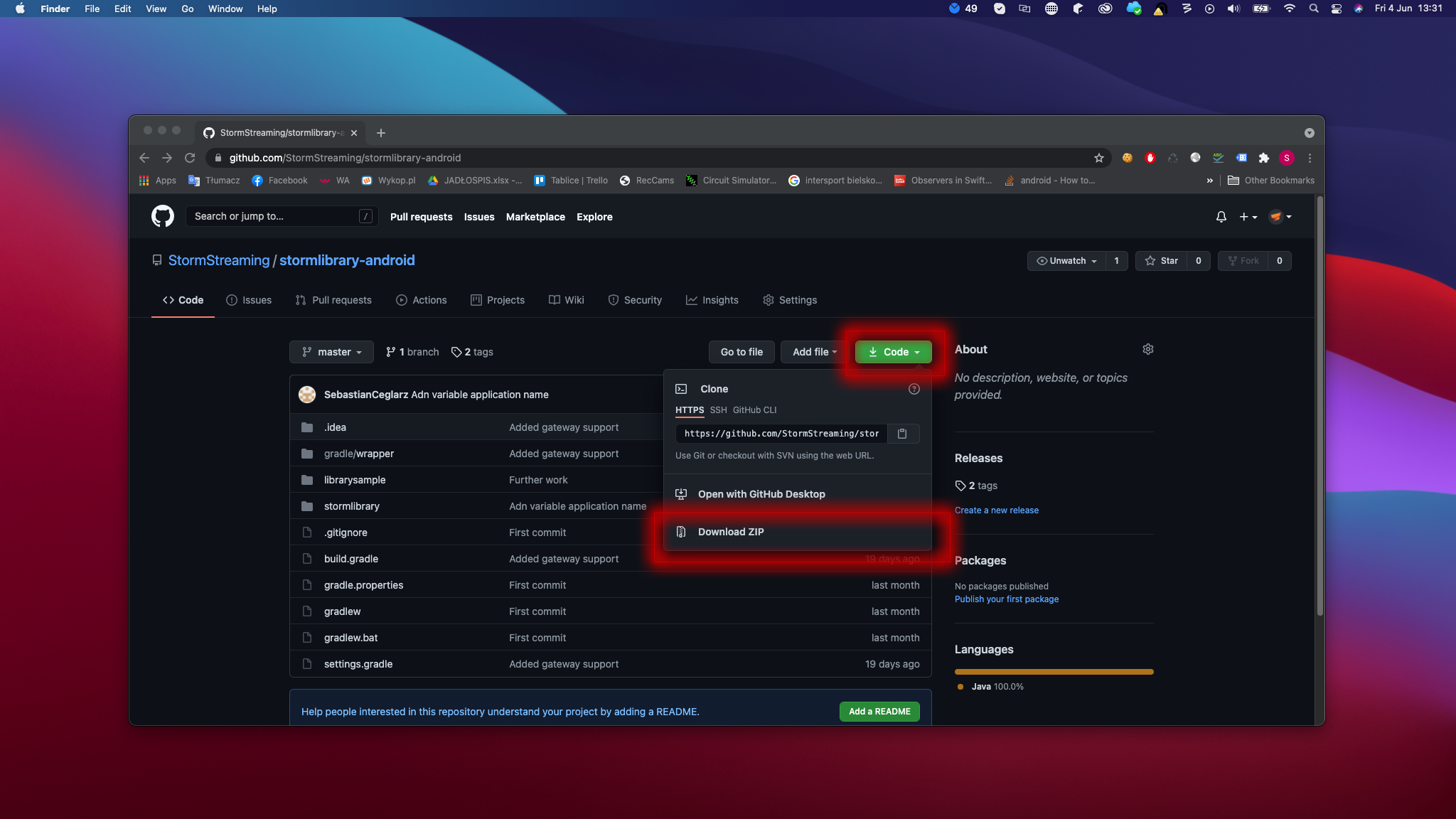The width and height of the screenshot is (1456, 819).
Task: Close the StormStreaming browser tab
Action: [354, 133]
